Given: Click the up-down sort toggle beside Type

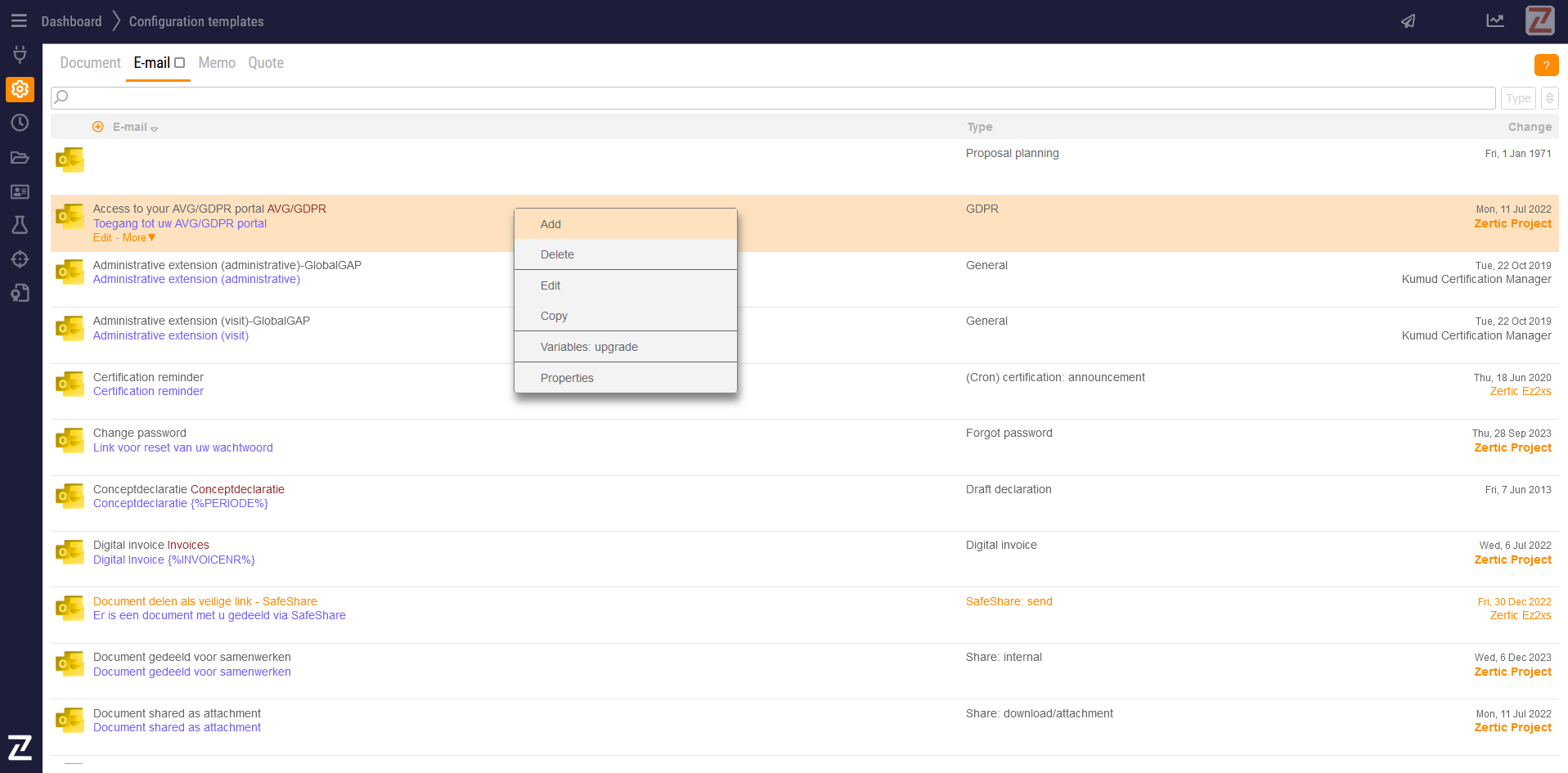Looking at the screenshot, I should click(1549, 98).
